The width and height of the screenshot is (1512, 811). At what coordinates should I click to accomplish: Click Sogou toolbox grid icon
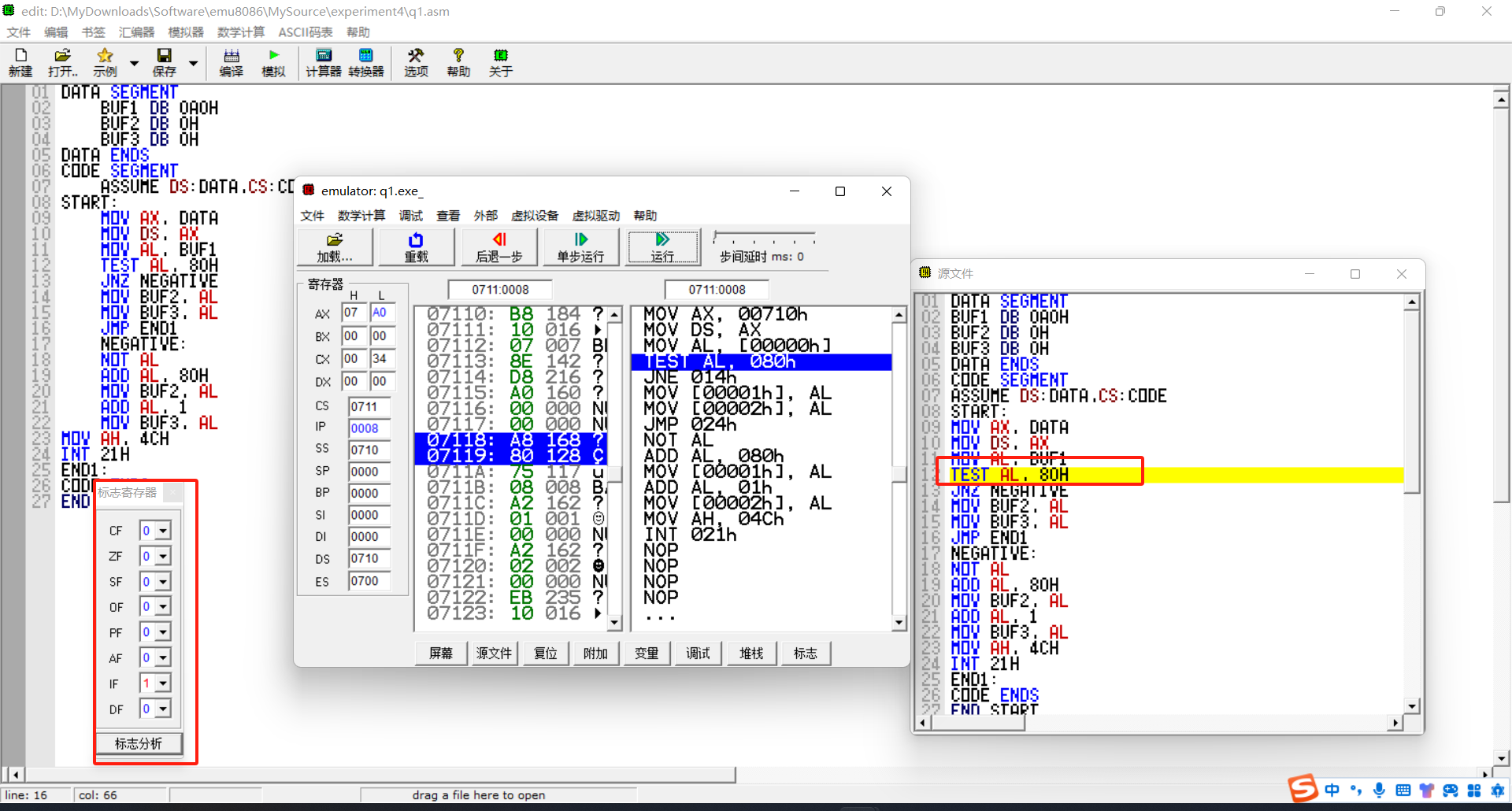1474,790
